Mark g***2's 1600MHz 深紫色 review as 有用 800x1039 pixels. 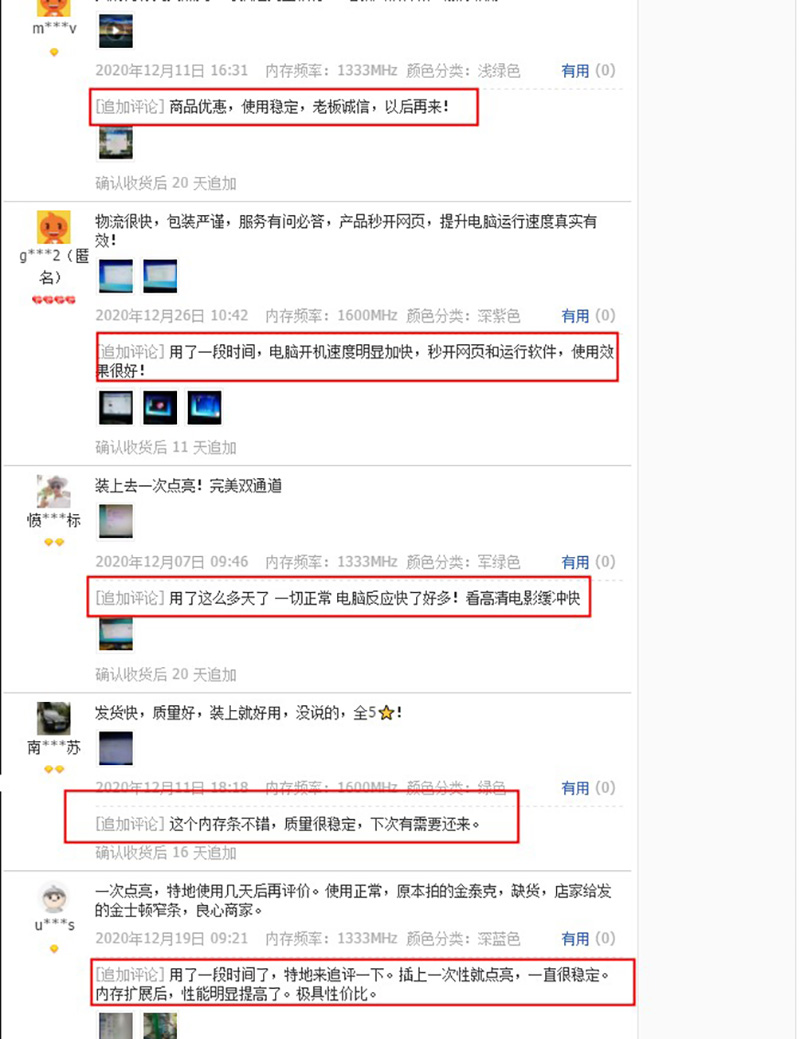tap(575, 316)
